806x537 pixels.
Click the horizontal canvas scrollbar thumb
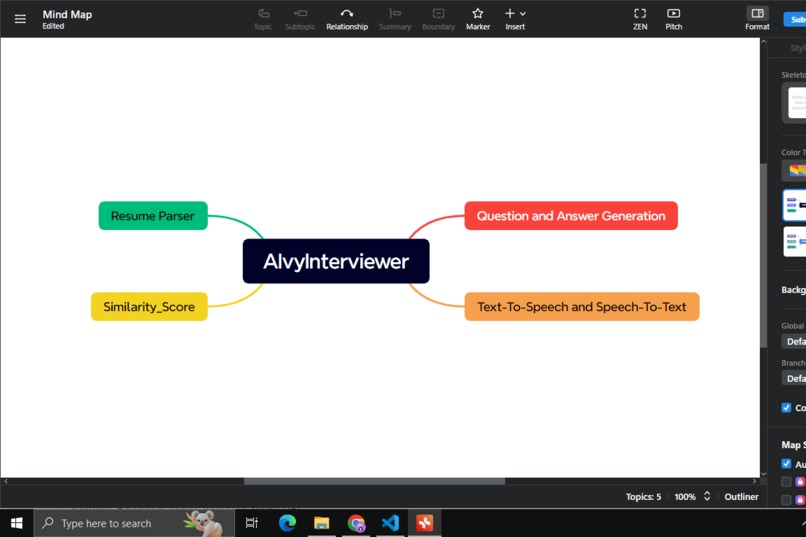click(374, 482)
